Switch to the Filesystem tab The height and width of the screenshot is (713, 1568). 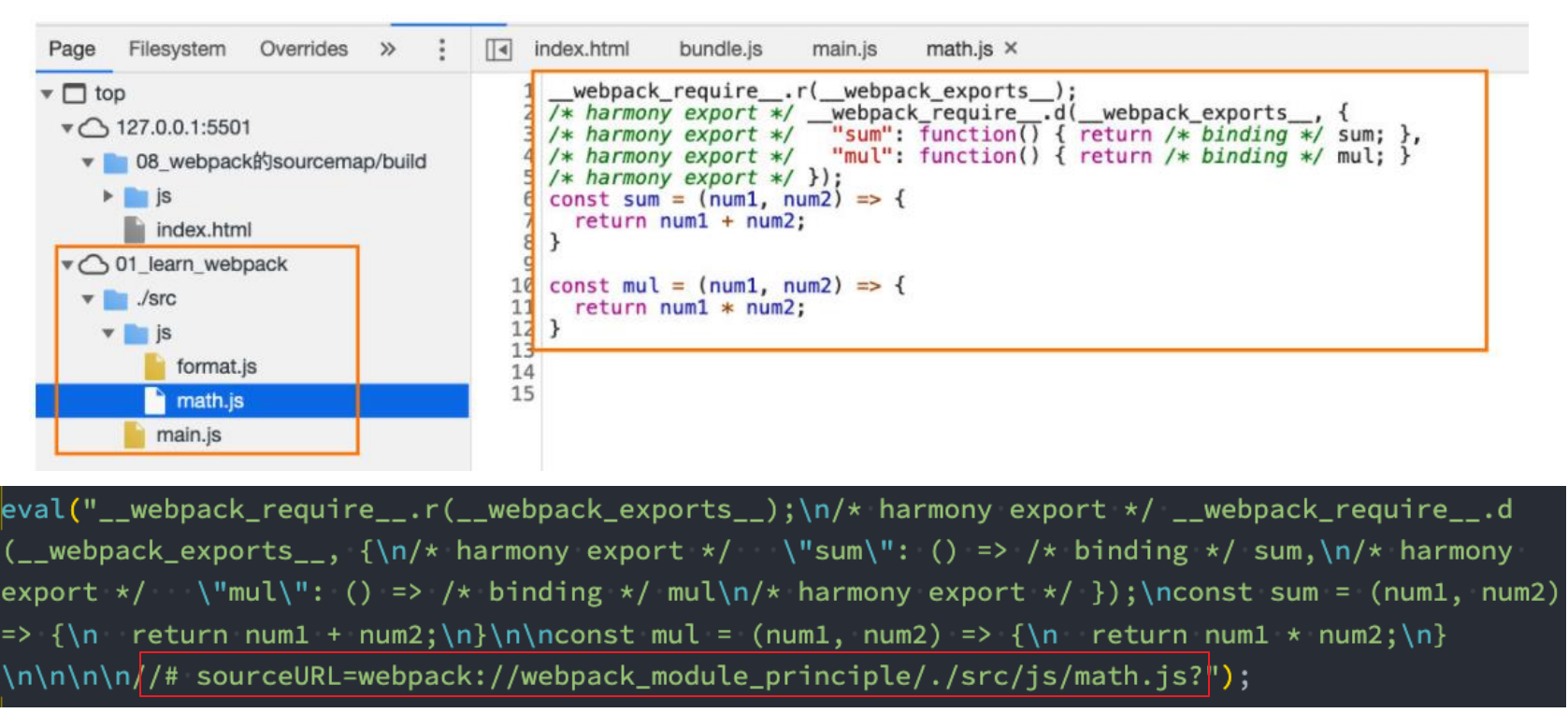point(177,50)
